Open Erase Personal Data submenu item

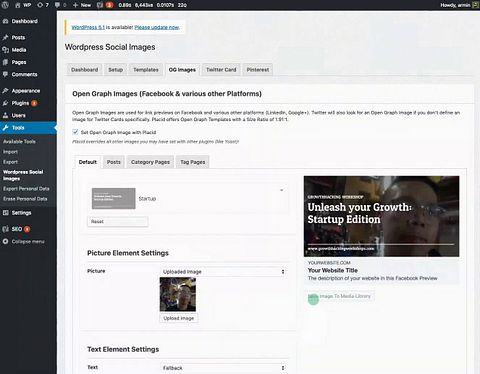[x=25, y=199]
